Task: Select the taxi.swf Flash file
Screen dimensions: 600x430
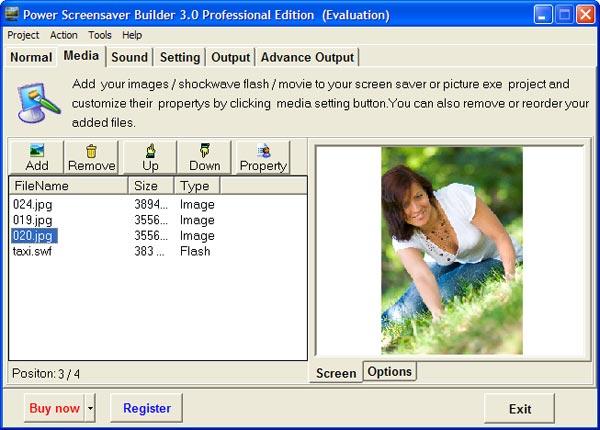Action: click(32, 251)
